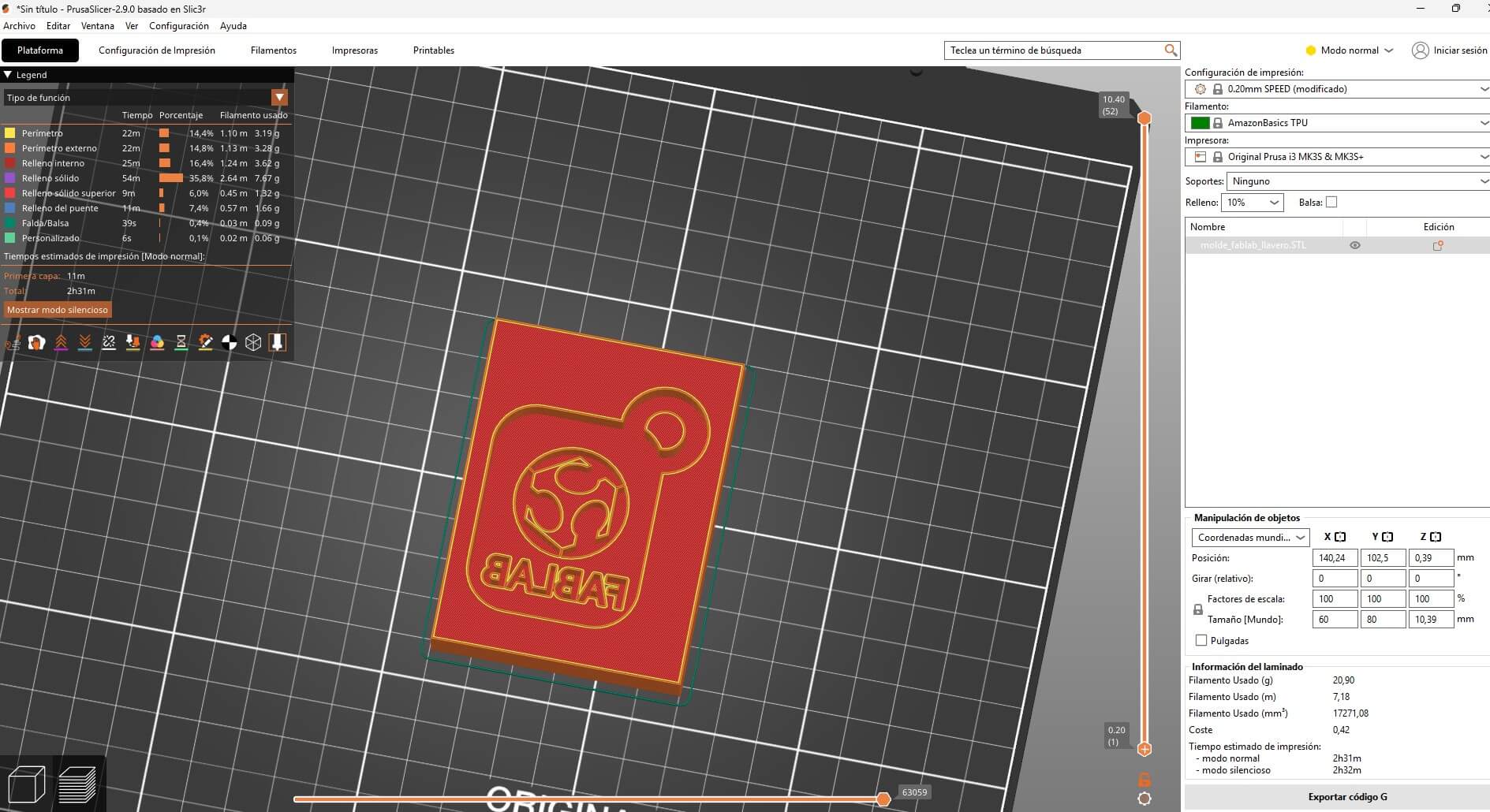Click the X position field 140,24

[1335, 558]
